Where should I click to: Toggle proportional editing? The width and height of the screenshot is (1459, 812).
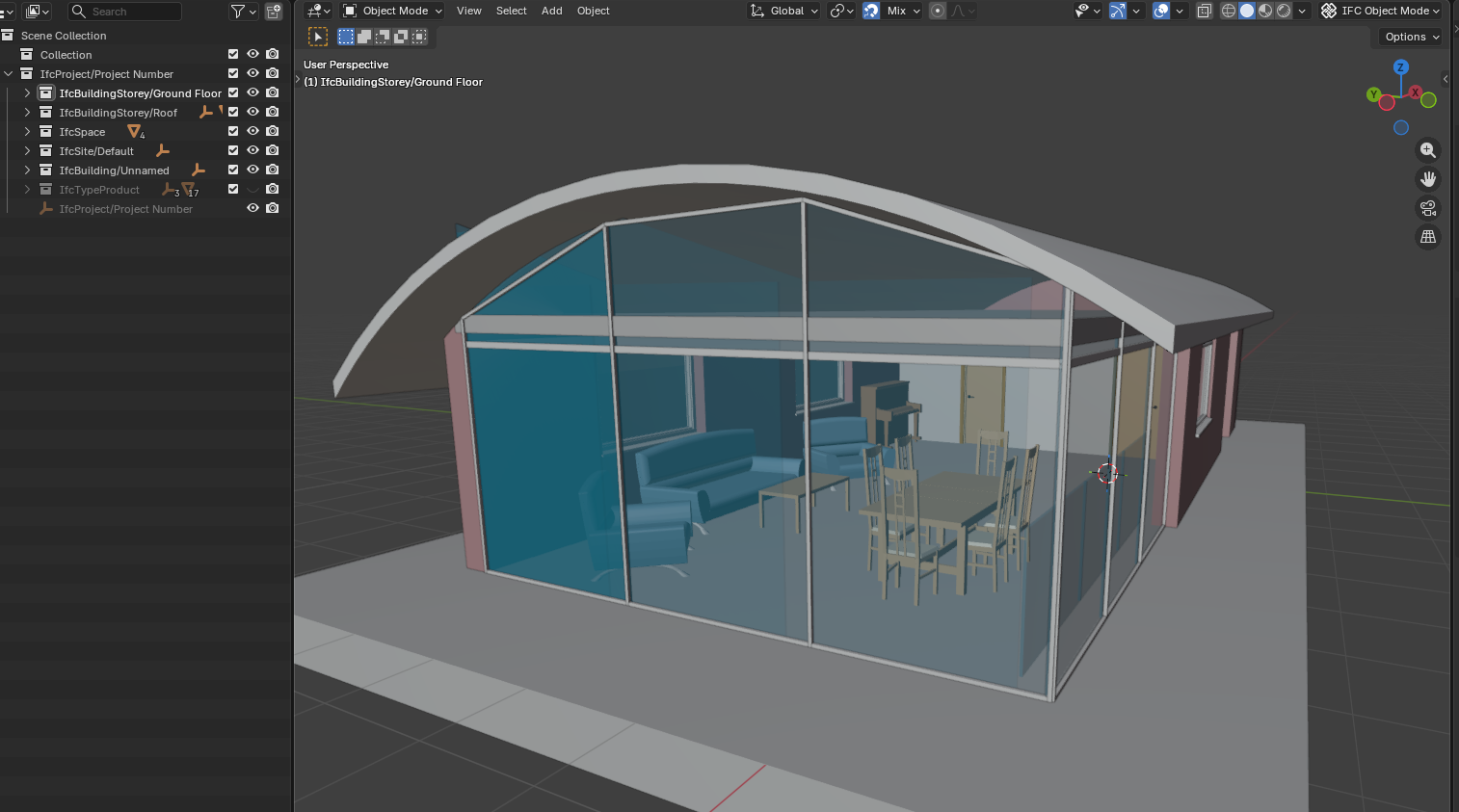(937, 11)
